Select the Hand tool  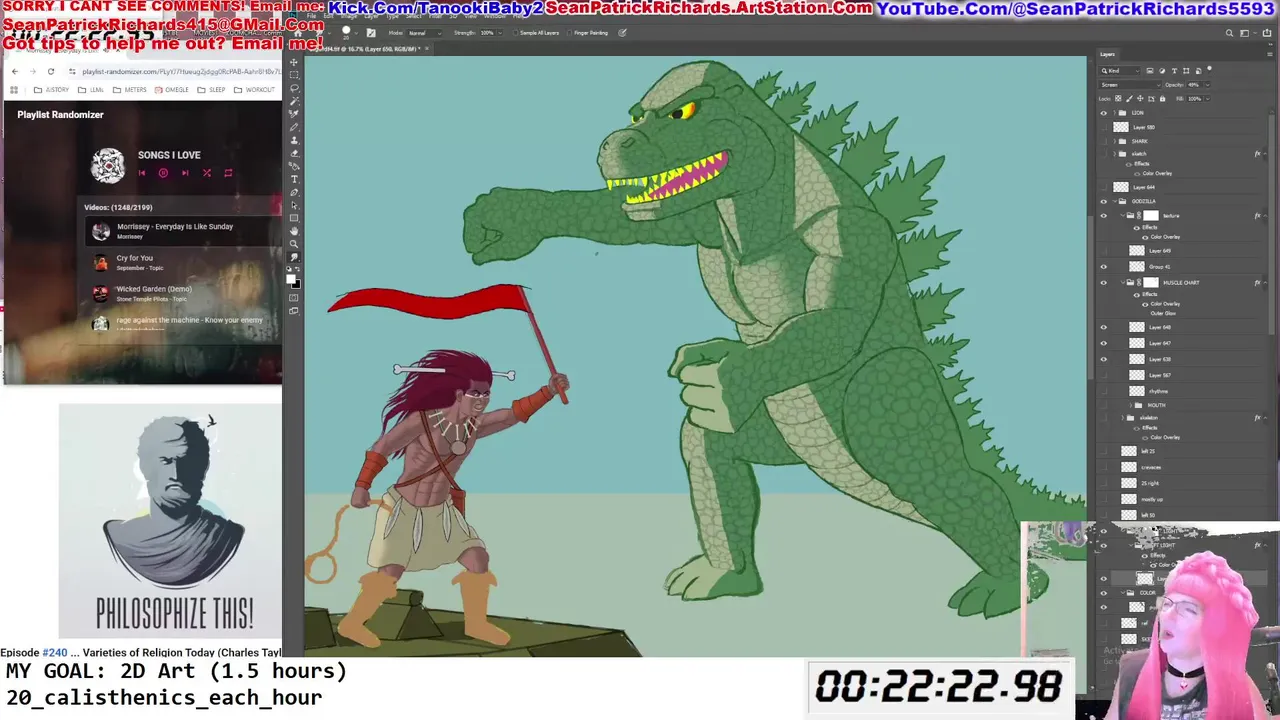(x=294, y=231)
